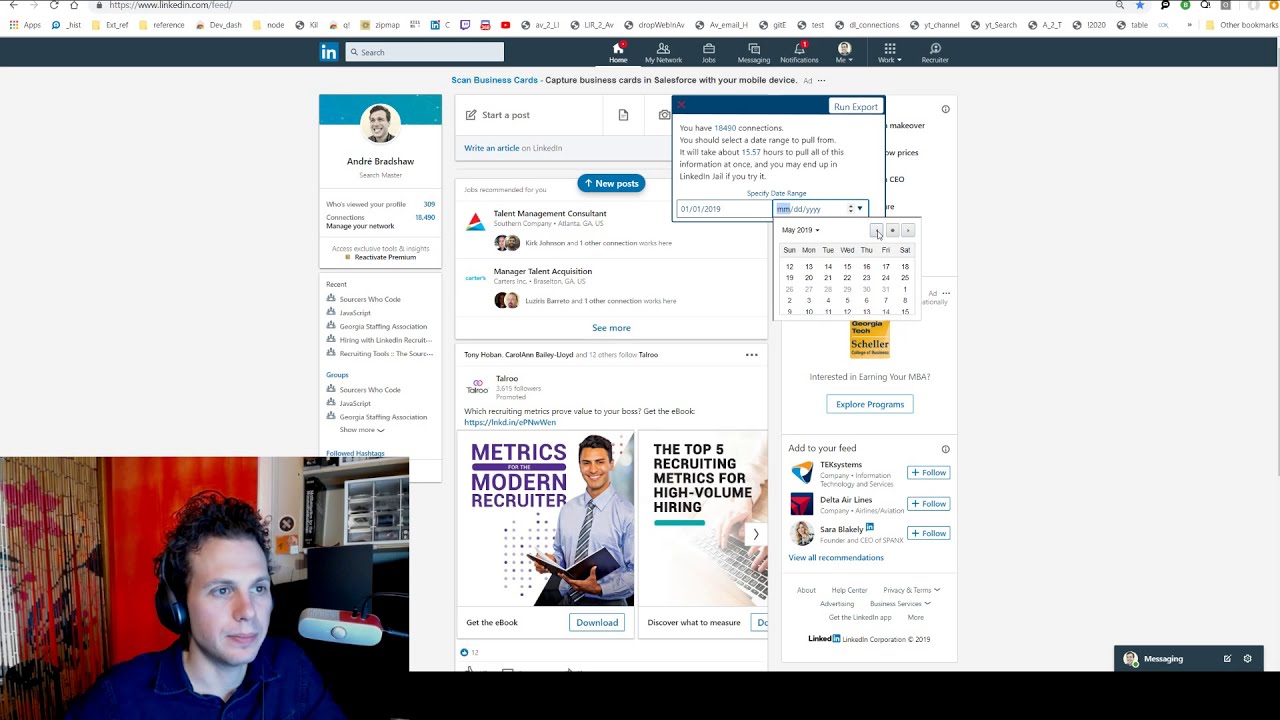This screenshot has height=720, width=1280.
Task: Click View all recommendations
Action: point(836,558)
